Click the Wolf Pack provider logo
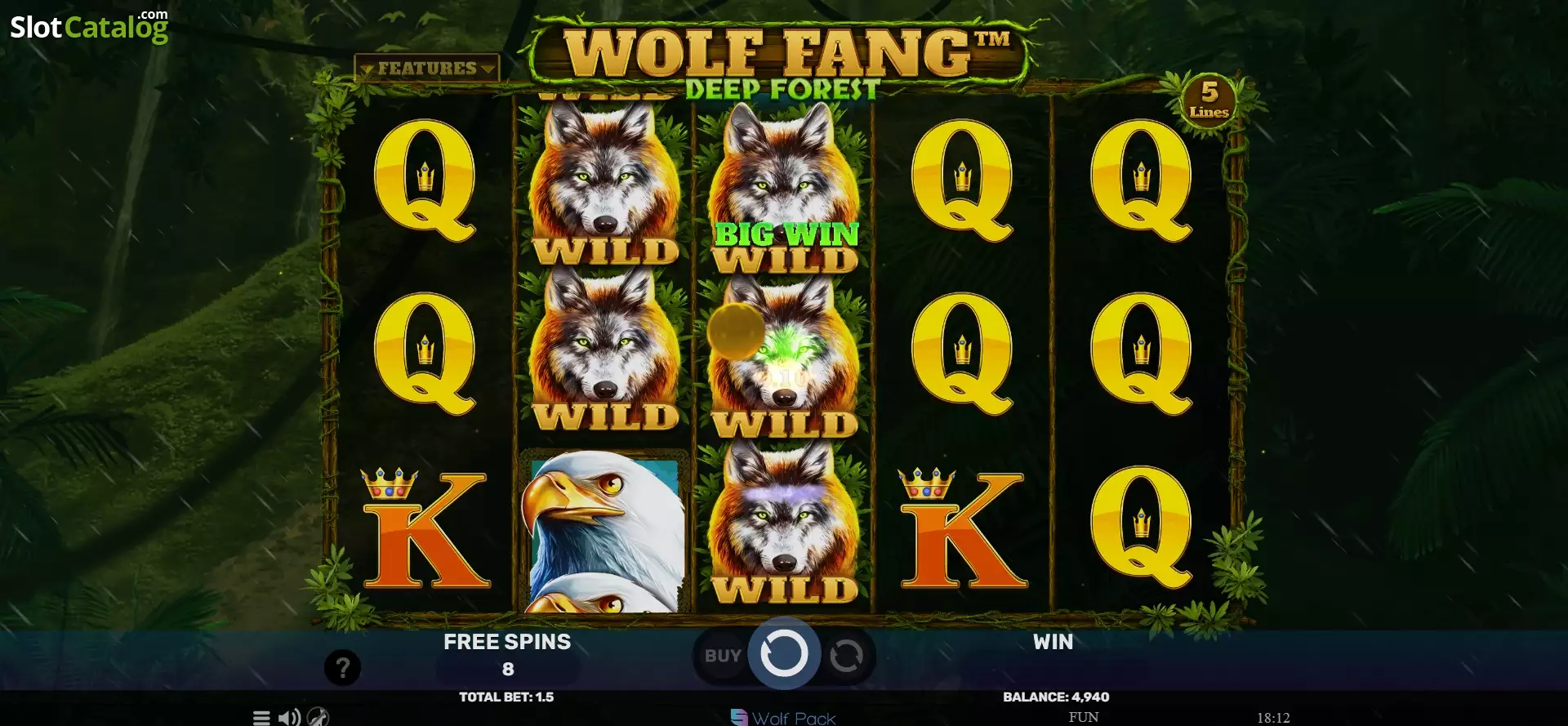Screen dimensions: 1568x726 pos(783,718)
